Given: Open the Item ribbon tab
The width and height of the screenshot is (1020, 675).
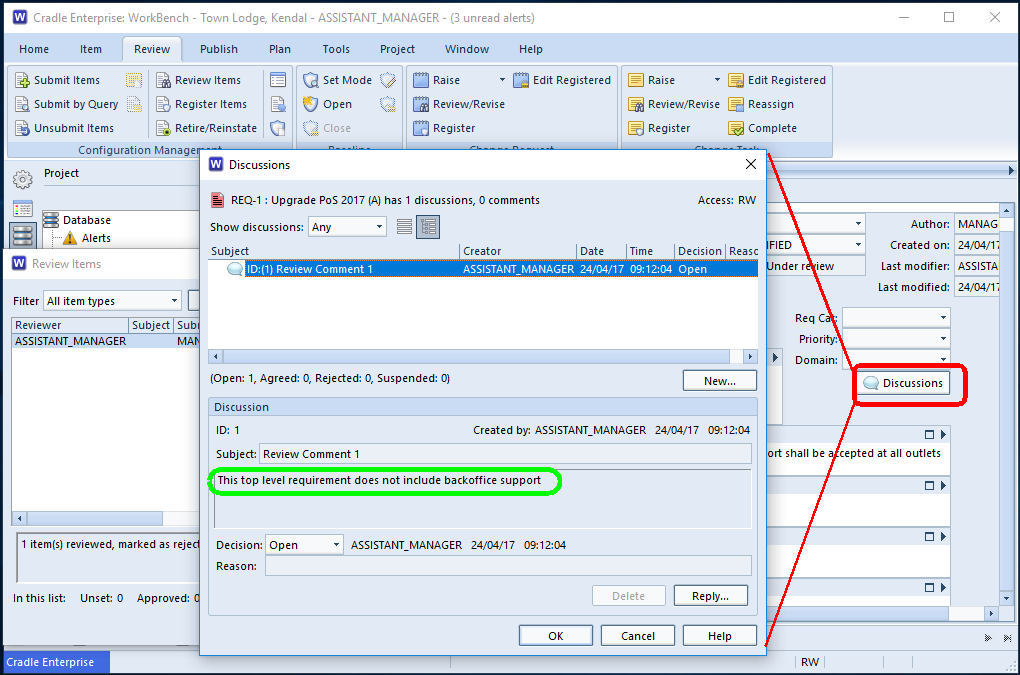Looking at the screenshot, I should [90, 49].
